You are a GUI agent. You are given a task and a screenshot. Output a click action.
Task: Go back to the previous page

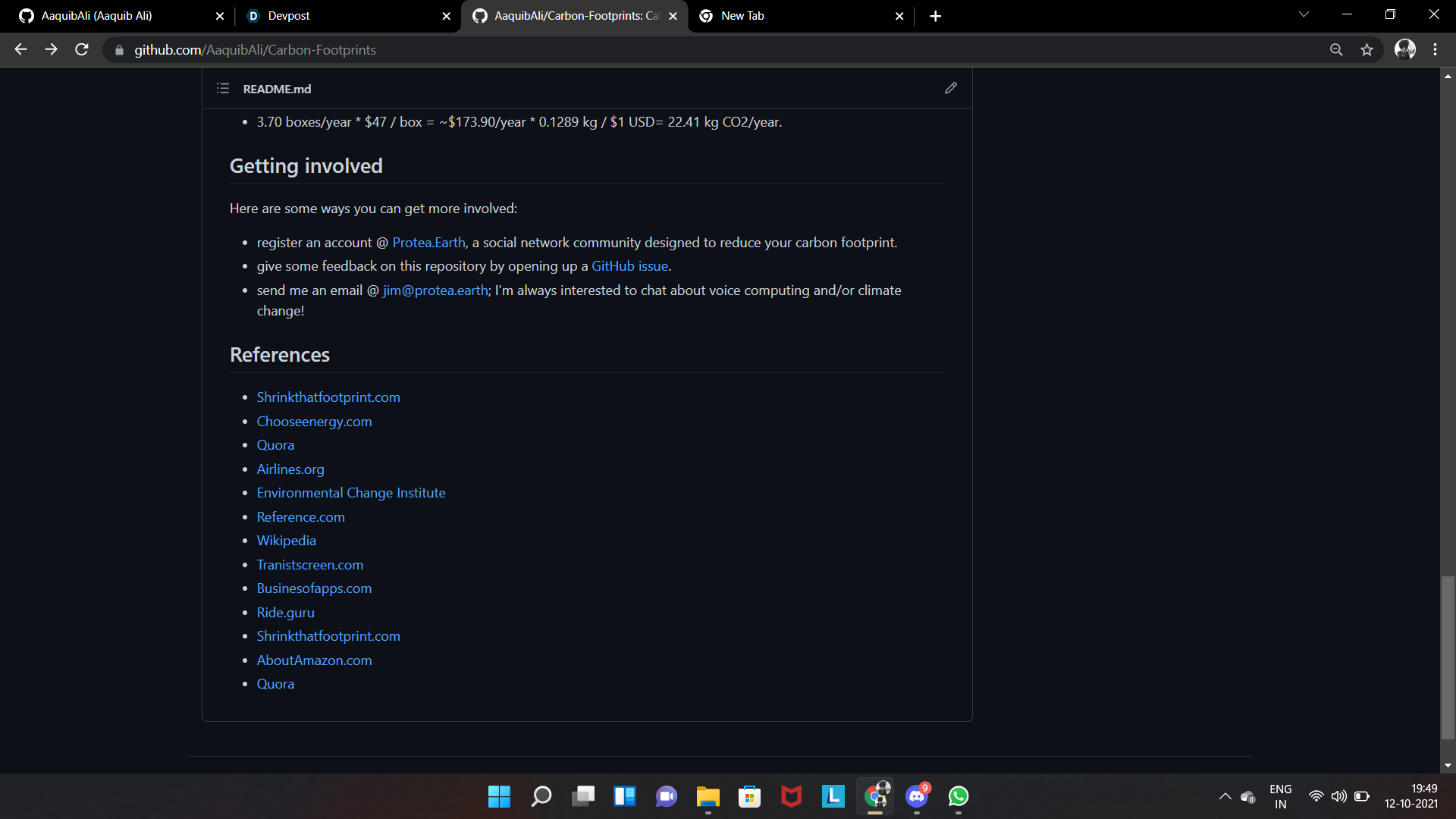click(x=20, y=50)
